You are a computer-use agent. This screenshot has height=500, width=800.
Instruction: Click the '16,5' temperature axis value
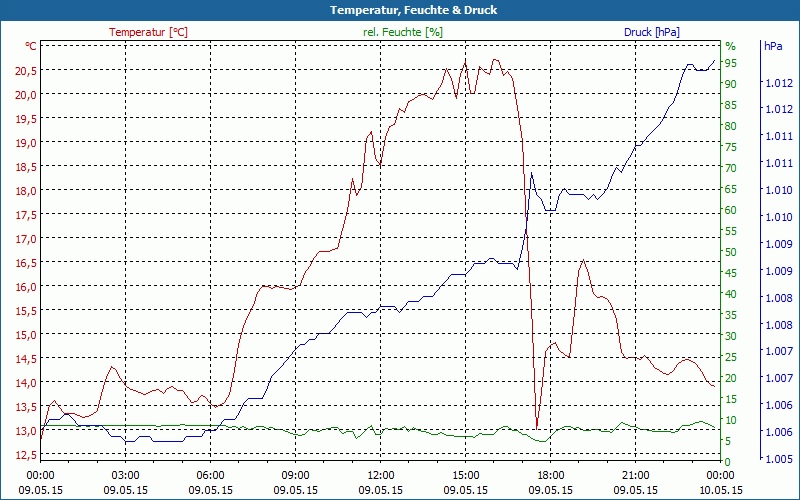(x=26, y=263)
